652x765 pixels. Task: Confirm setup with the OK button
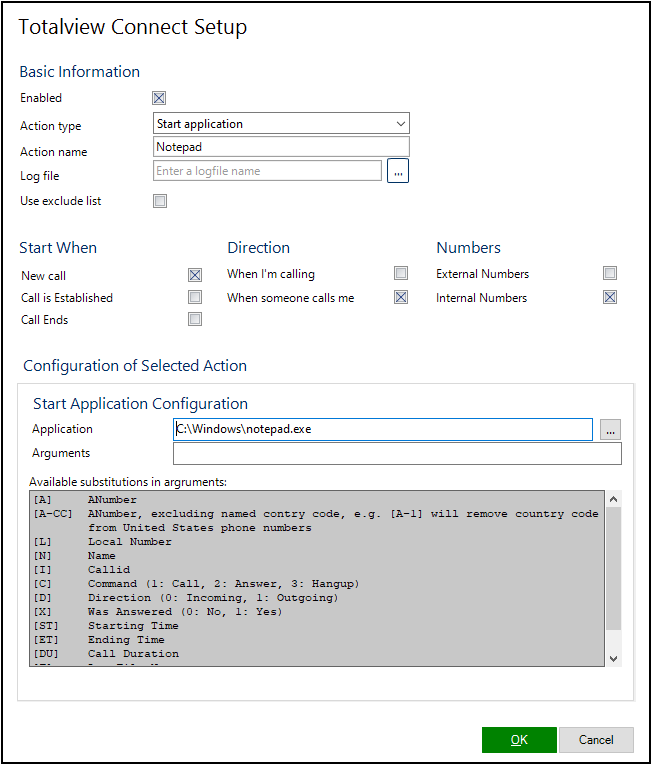pyautogui.click(x=519, y=740)
